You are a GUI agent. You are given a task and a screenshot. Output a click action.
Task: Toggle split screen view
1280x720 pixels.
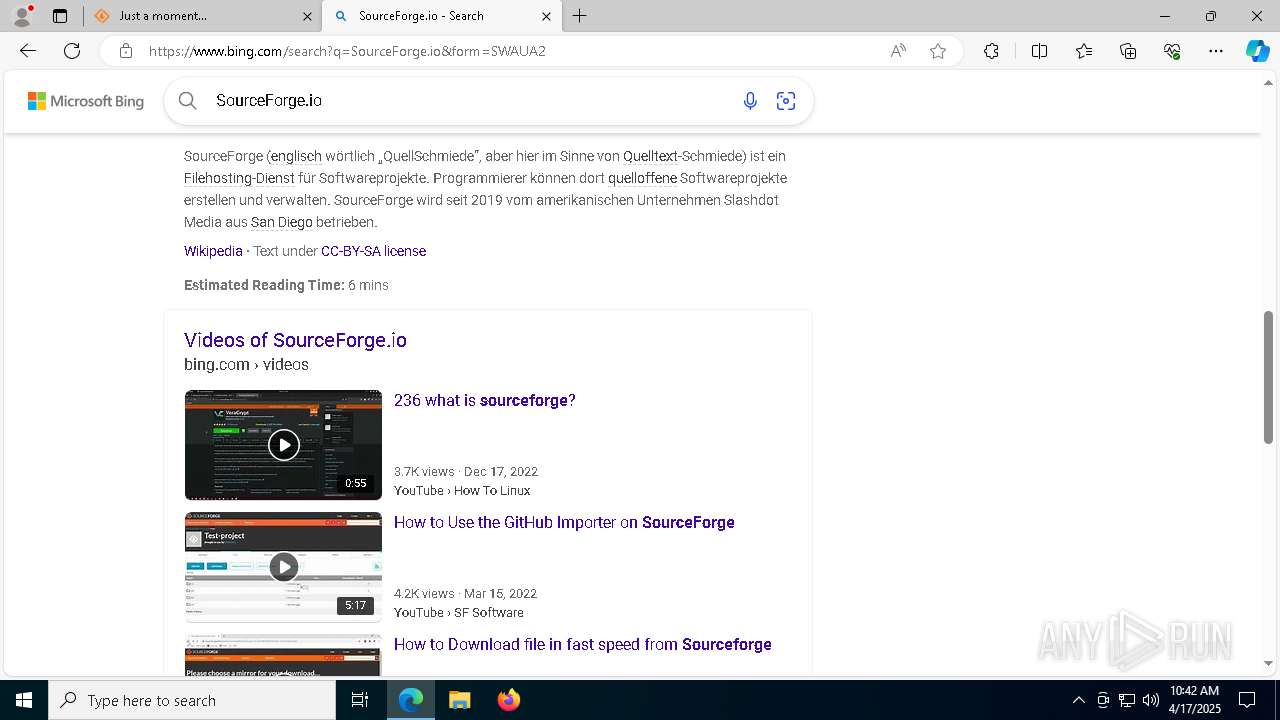point(1039,51)
